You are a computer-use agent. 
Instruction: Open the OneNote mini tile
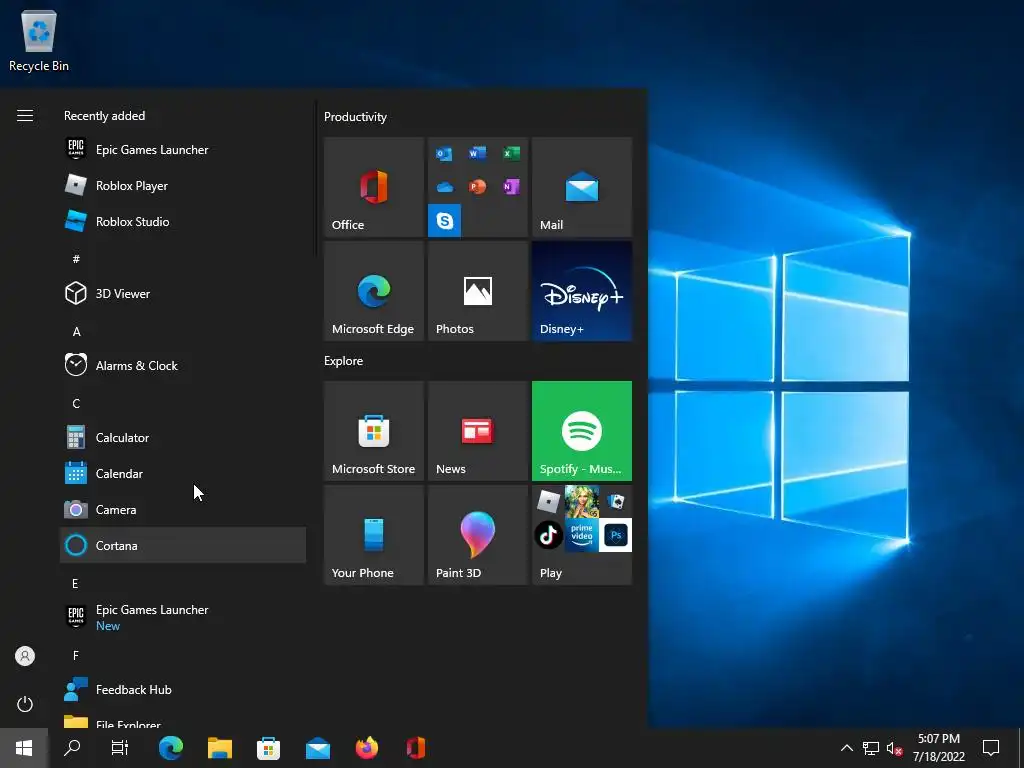[x=511, y=187]
